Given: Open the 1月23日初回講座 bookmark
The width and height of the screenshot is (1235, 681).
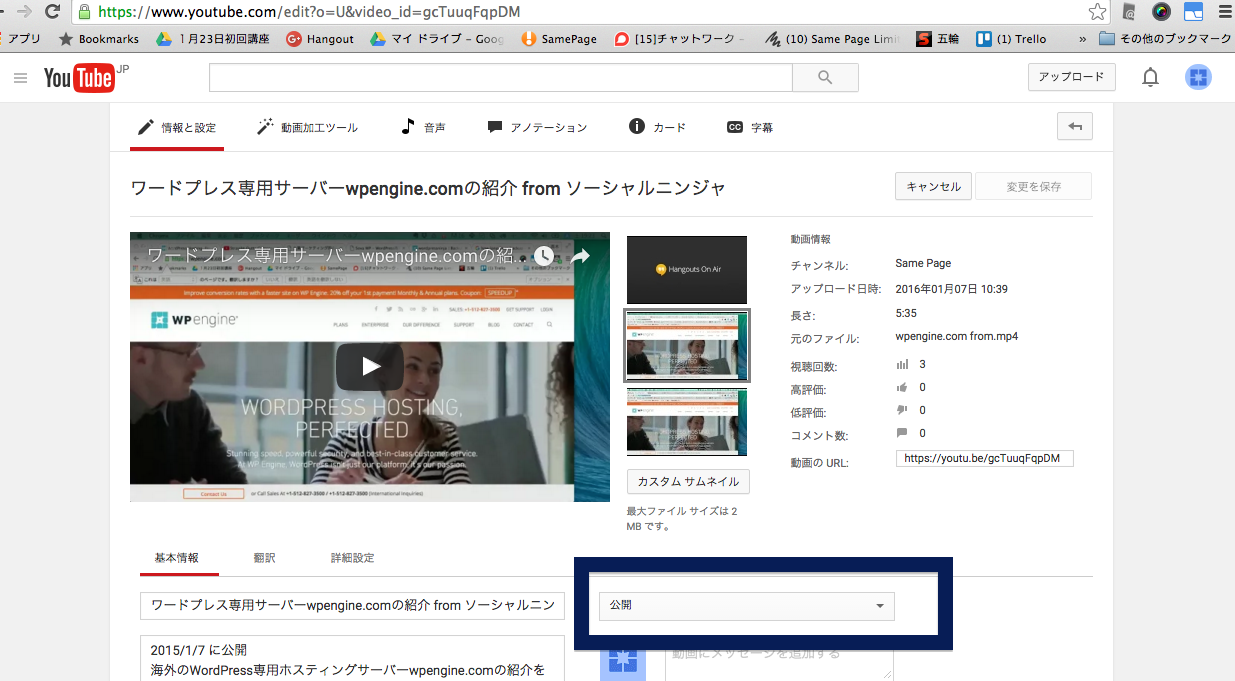Looking at the screenshot, I should click(x=213, y=39).
